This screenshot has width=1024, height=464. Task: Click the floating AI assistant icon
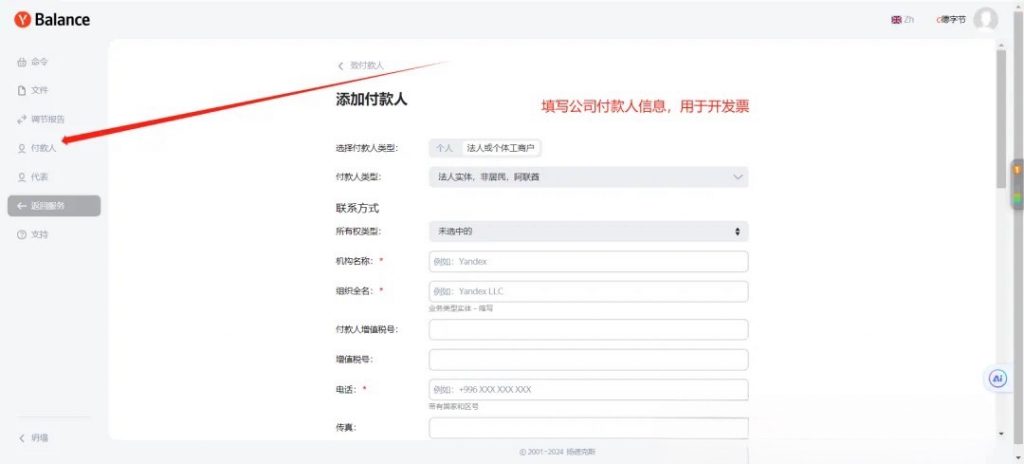point(996,379)
